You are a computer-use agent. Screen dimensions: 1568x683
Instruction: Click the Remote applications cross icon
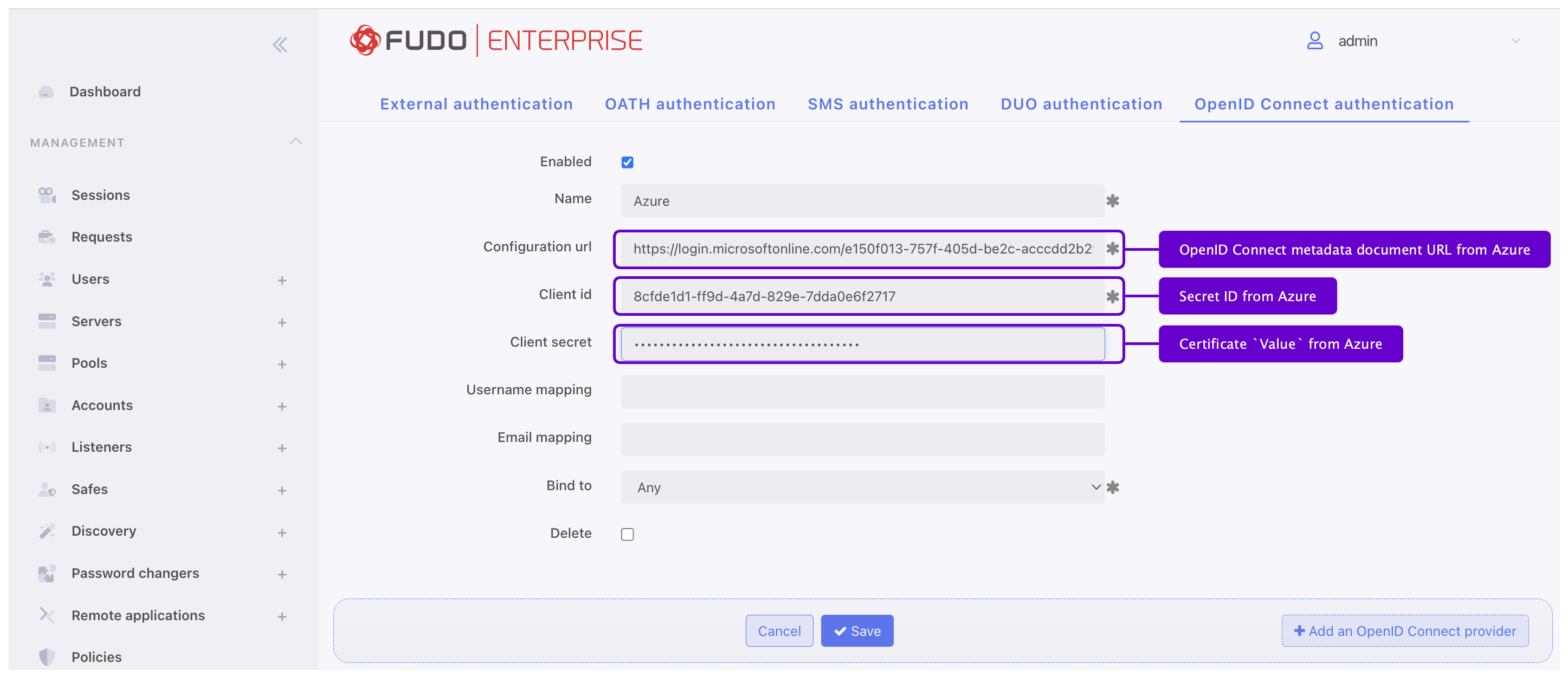click(47, 615)
